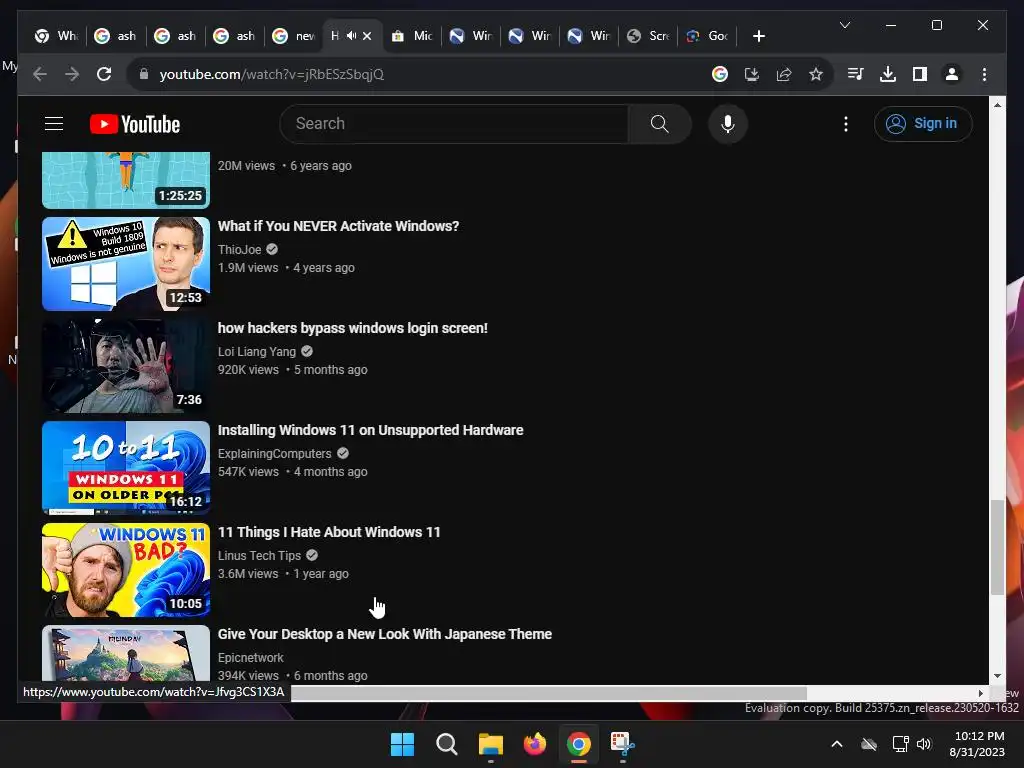Viewport: 1024px width, 768px height.
Task: Switch to the 'new' Google tab
Action: [x=293, y=36]
